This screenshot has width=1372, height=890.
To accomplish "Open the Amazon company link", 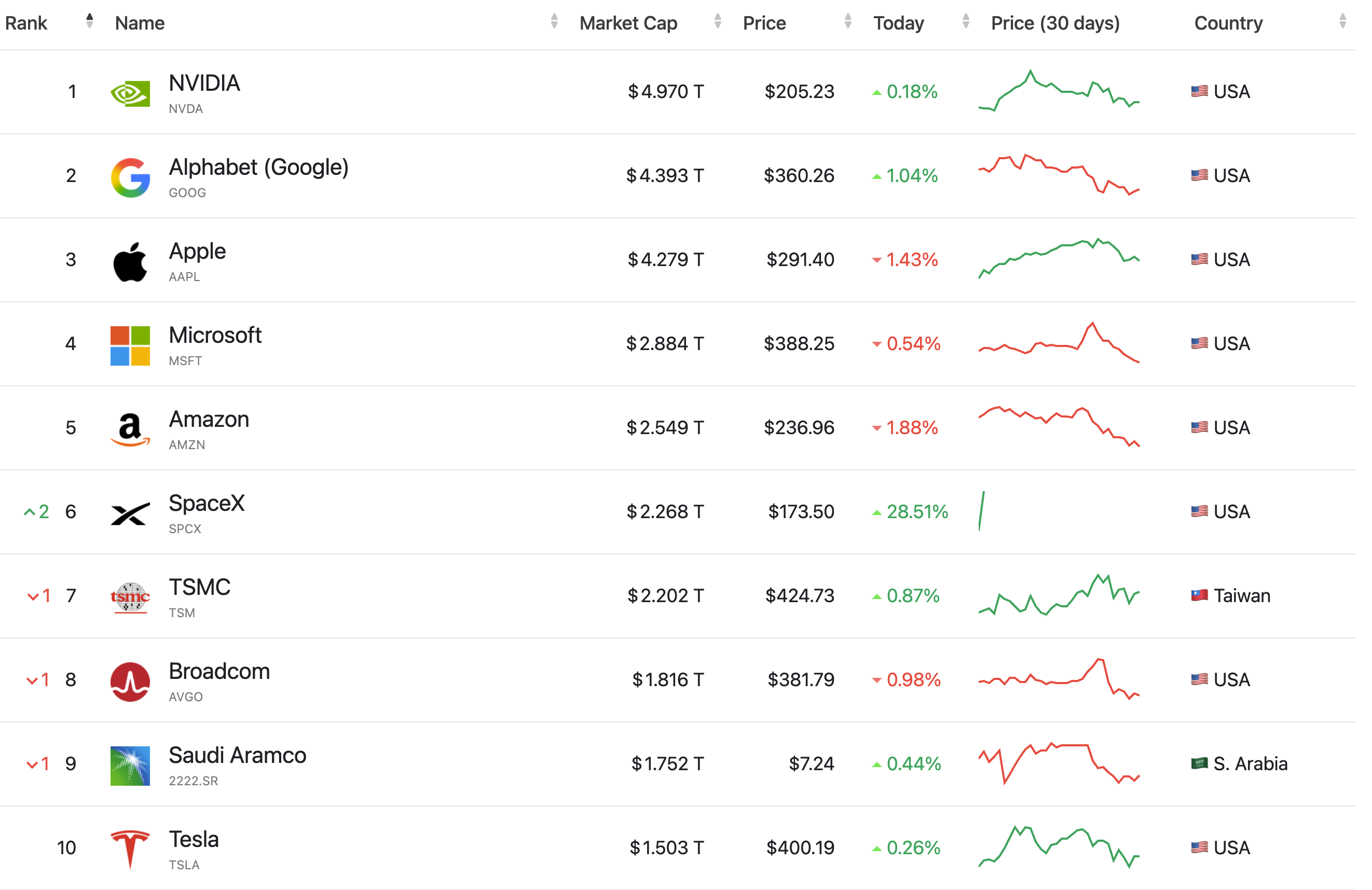I will point(209,419).
